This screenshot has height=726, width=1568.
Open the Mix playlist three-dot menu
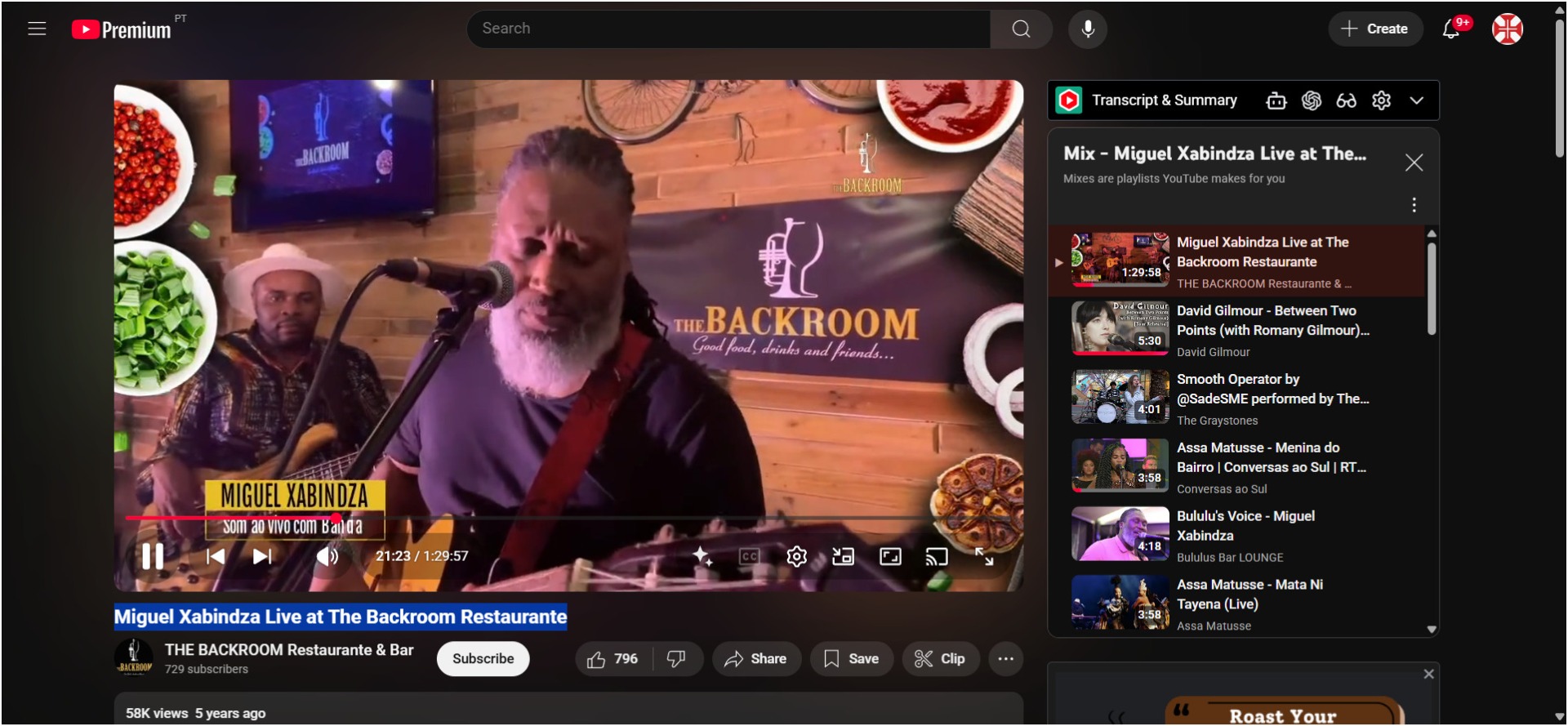pos(1414,205)
